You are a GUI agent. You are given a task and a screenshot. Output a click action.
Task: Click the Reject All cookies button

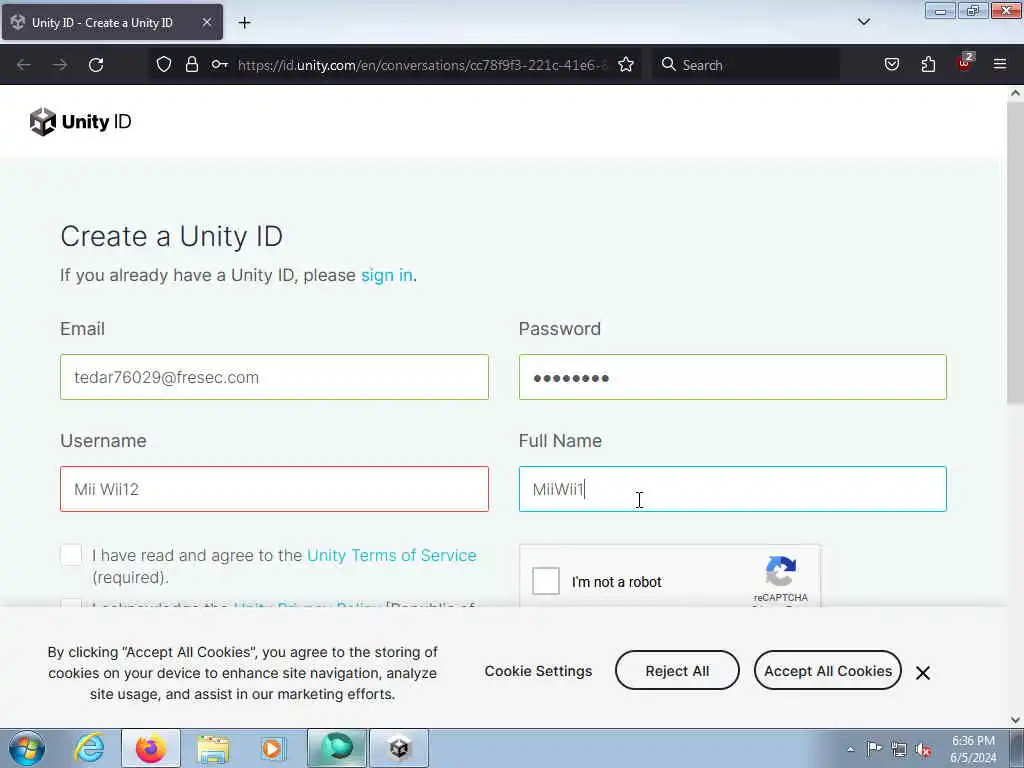click(677, 671)
